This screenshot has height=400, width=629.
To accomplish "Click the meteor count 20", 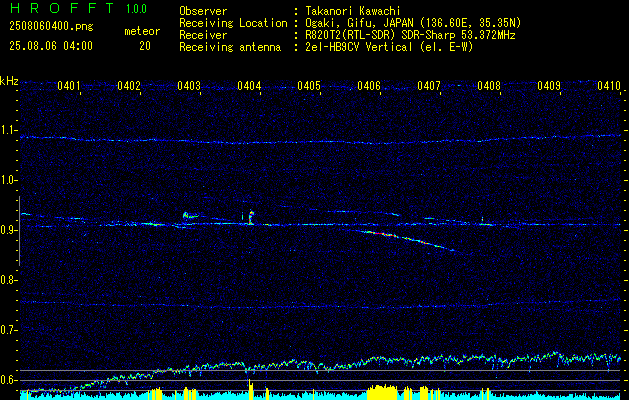I will 145,46.
